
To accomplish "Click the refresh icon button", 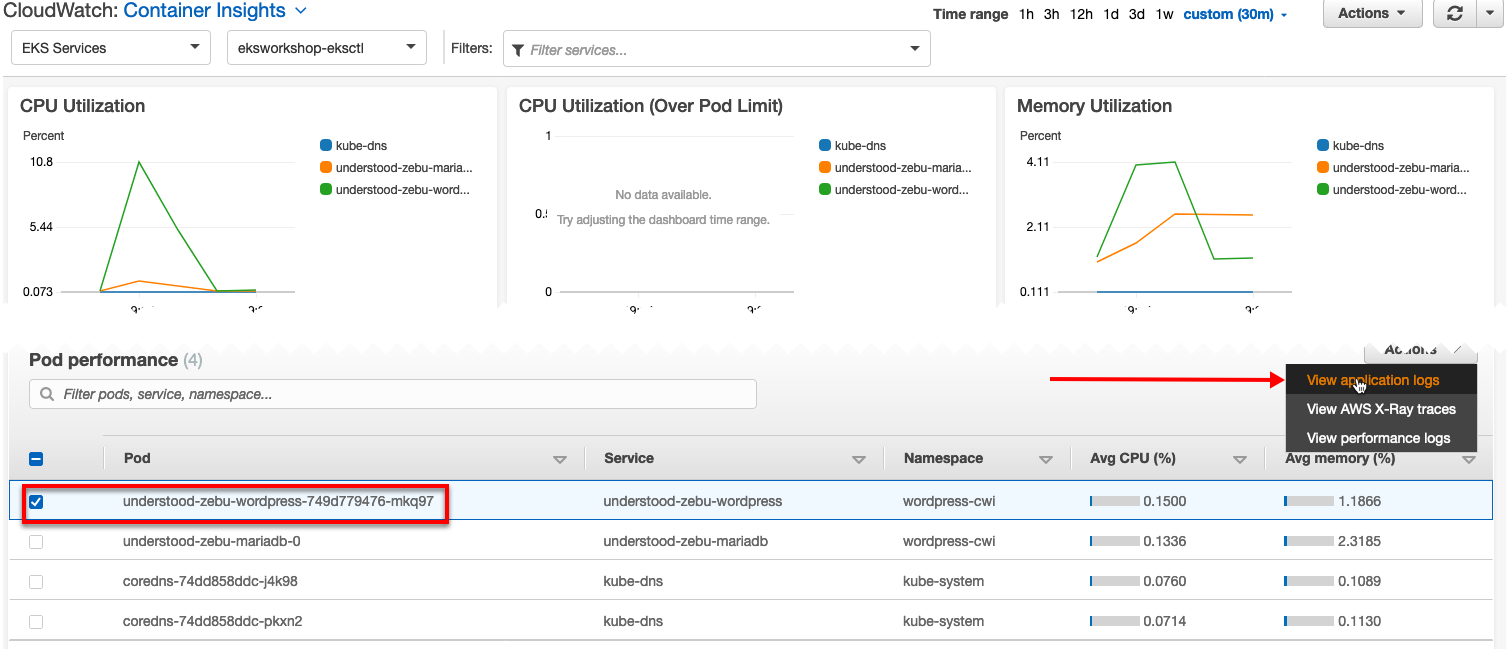I will (1455, 13).
